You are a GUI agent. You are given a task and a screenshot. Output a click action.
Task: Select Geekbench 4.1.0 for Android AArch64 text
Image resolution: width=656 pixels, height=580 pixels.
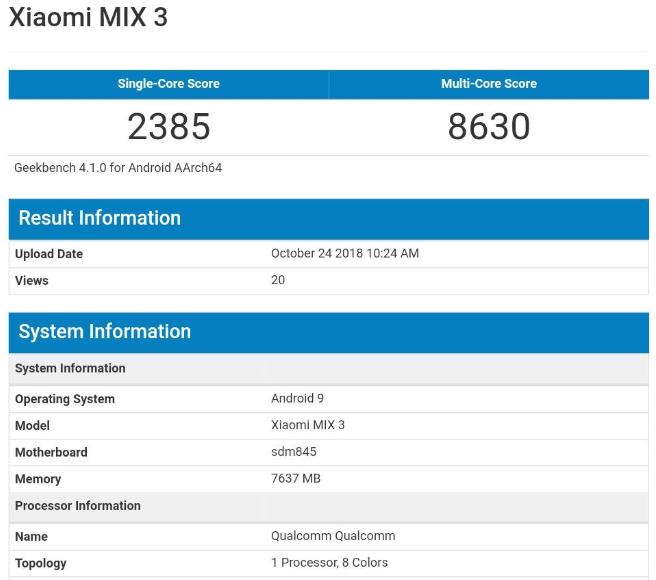tap(118, 168)
